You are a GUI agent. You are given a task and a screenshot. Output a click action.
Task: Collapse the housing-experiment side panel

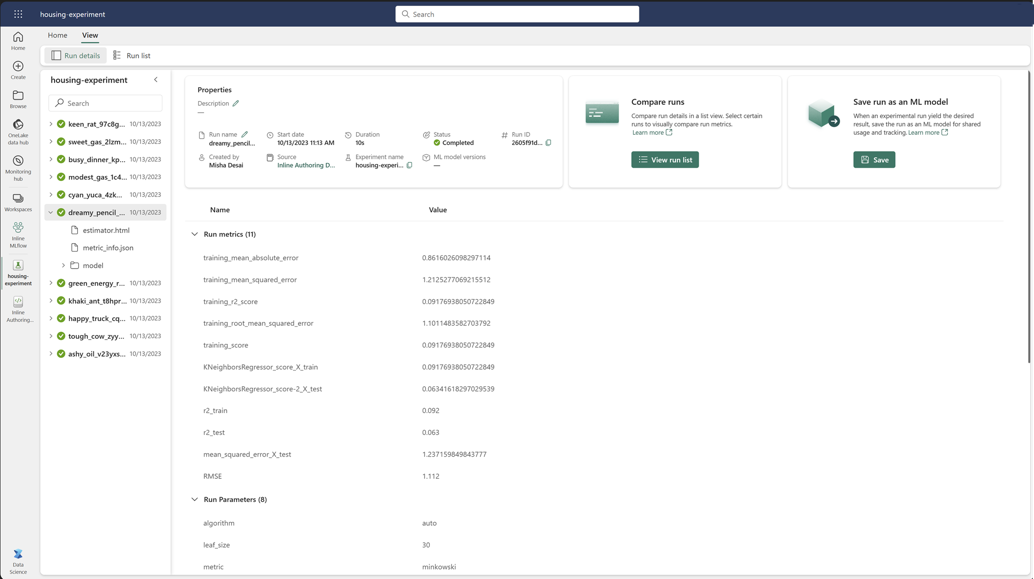(156, 80)
